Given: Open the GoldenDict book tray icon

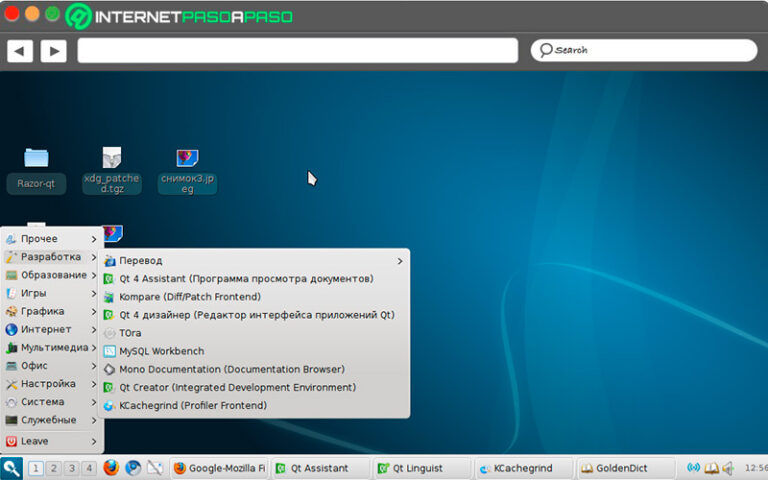Looking at the screenshot, I should pos(711,467).
